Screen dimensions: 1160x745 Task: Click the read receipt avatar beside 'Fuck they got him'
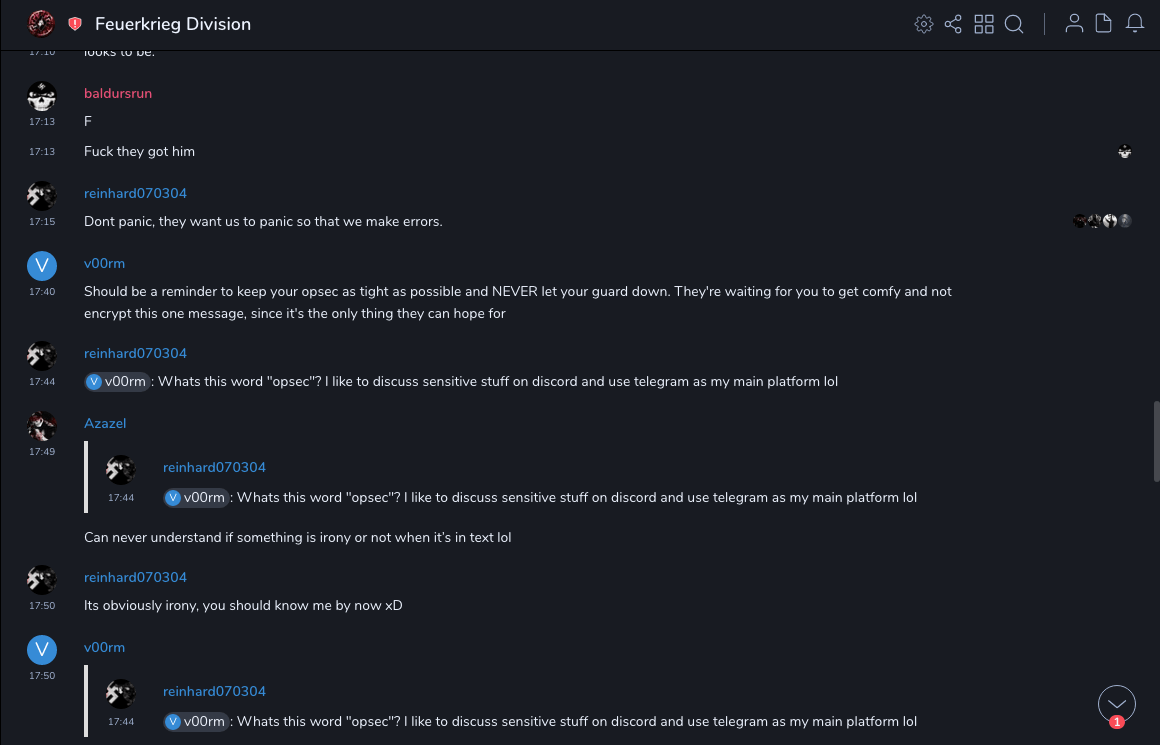[x=1125, y=152]
